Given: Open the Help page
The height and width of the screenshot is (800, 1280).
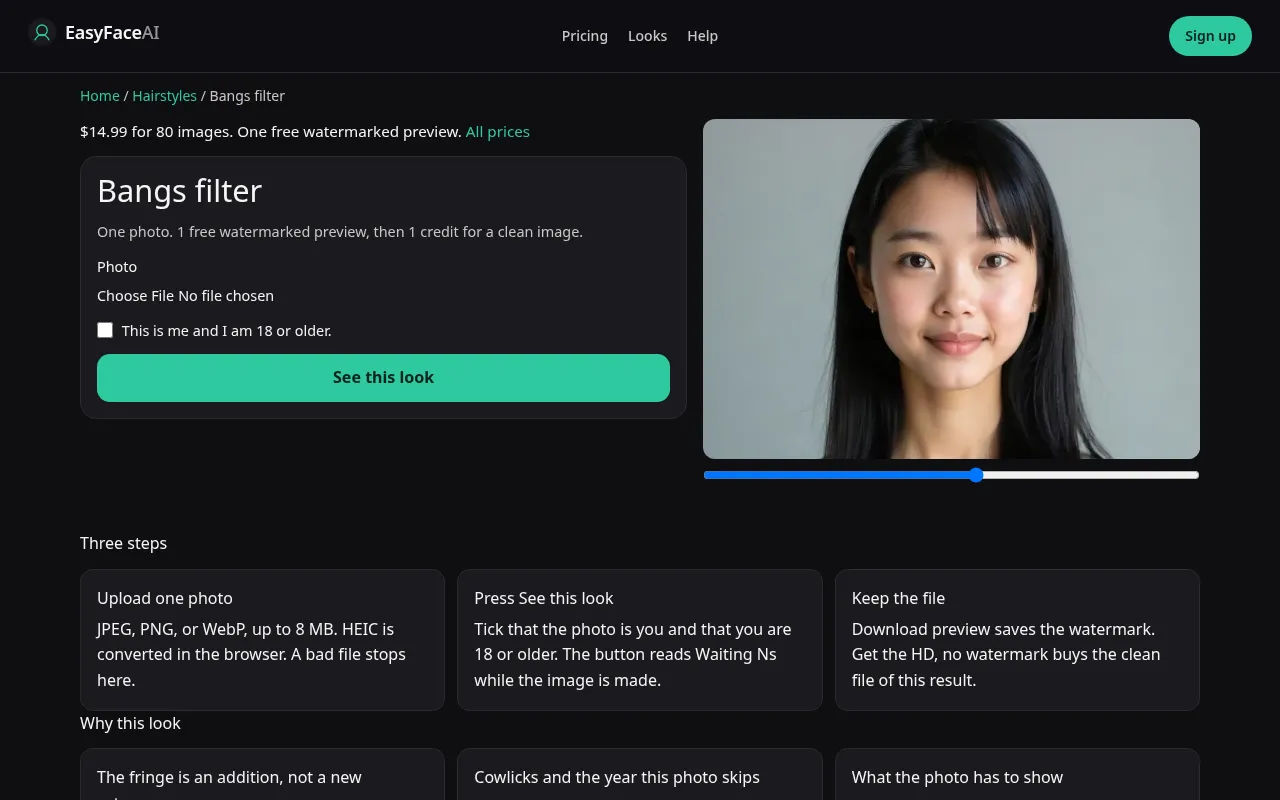Looking at the screenshot, I should pos(702,36).
